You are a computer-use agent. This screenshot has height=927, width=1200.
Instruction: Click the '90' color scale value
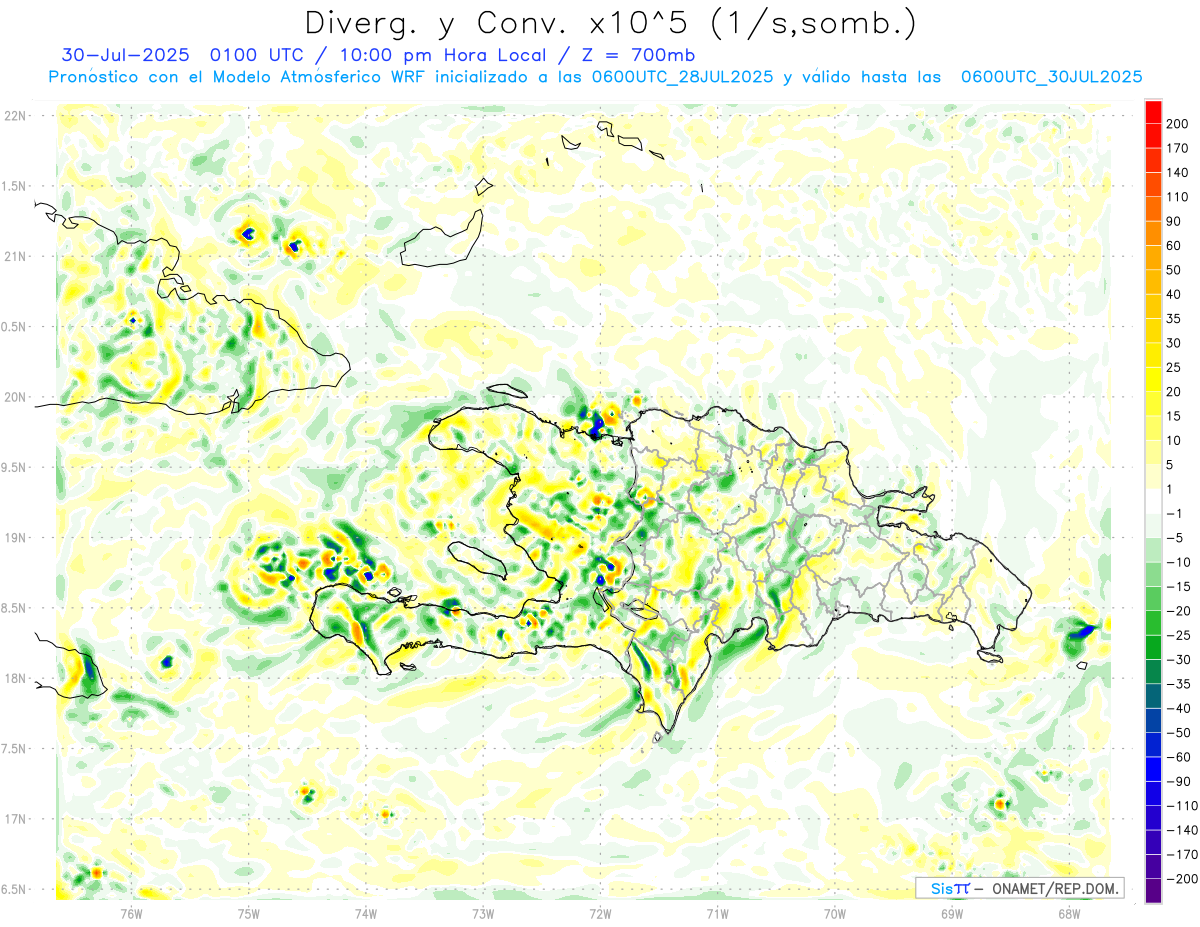point(1175,221)
